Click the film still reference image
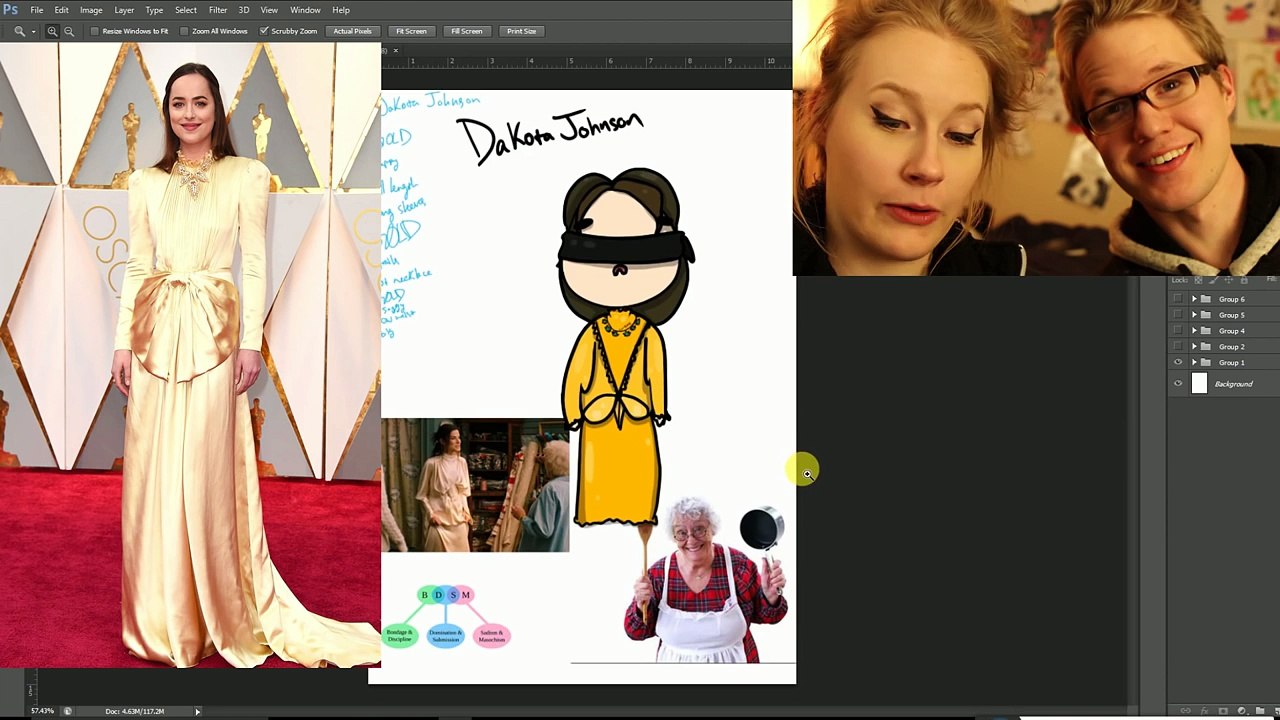The height and width of the screenshot is (720, 1280). pos(475,485)
